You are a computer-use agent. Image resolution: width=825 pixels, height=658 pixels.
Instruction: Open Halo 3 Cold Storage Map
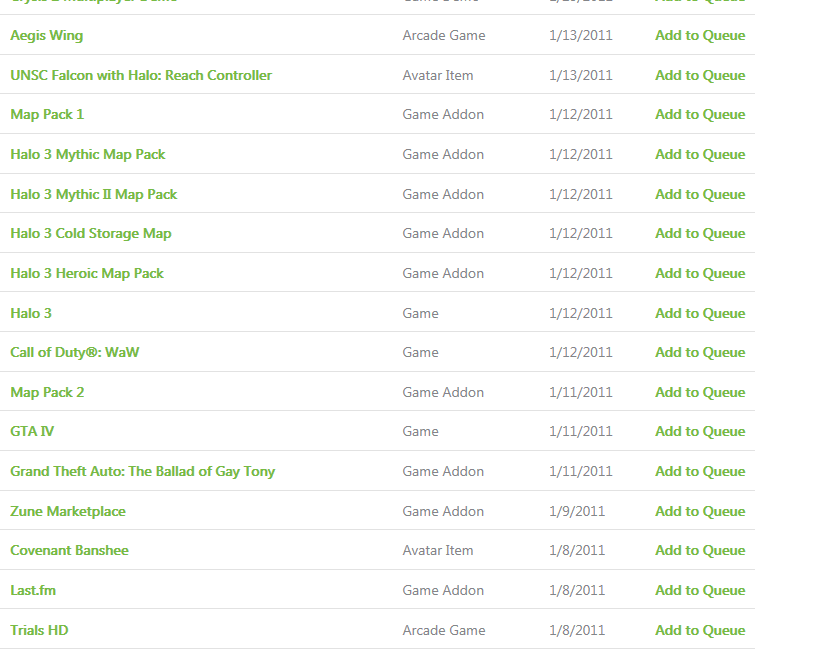coord(91,233)
